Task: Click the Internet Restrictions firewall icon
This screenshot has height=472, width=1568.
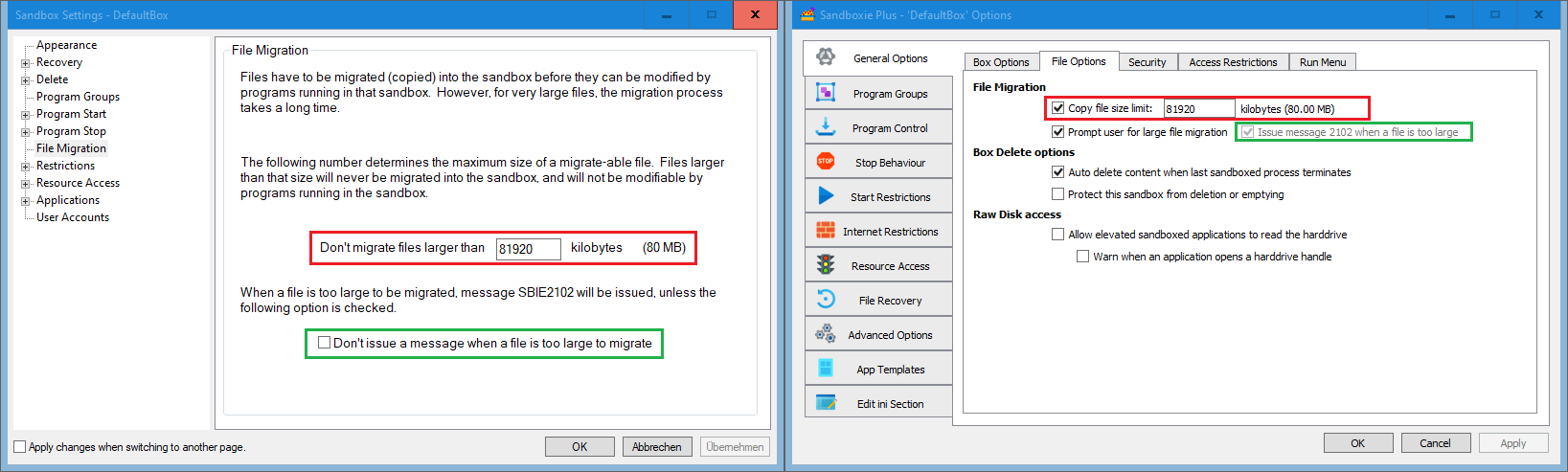Action: point(825,231)
